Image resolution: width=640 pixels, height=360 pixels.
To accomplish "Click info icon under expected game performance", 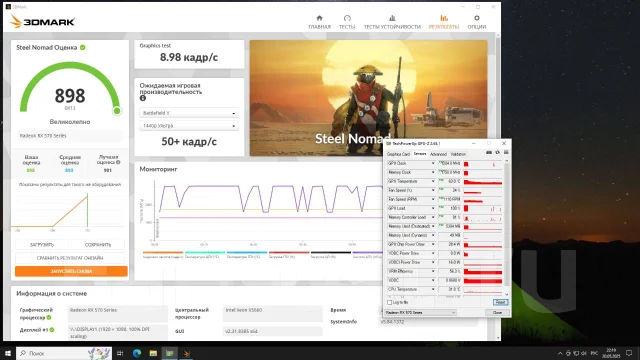I will pyautogui.click(x=142, y=98).
